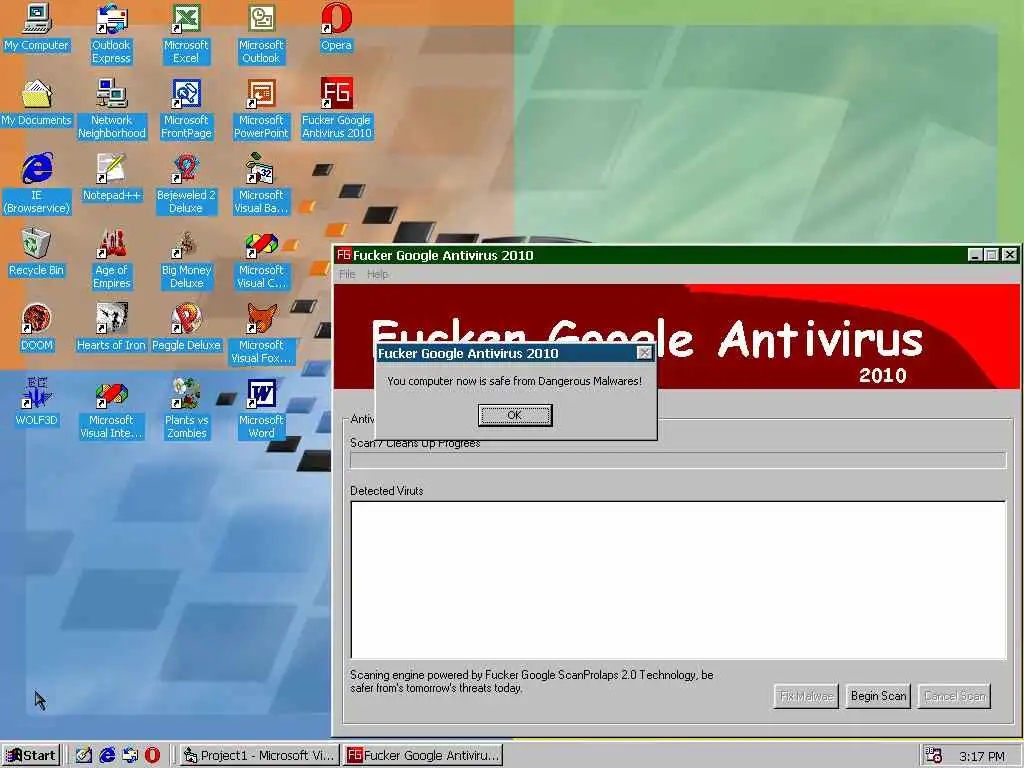Viewport: 1024px width, 768px height.
Task: Close the antivirus message dialog
Action: pos(644,353)
